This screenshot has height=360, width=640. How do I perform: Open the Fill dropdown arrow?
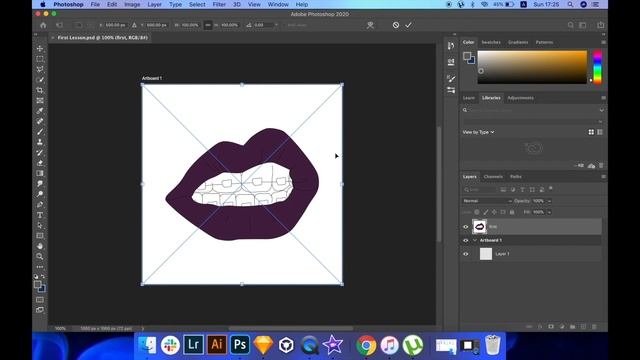click(549, 212)
